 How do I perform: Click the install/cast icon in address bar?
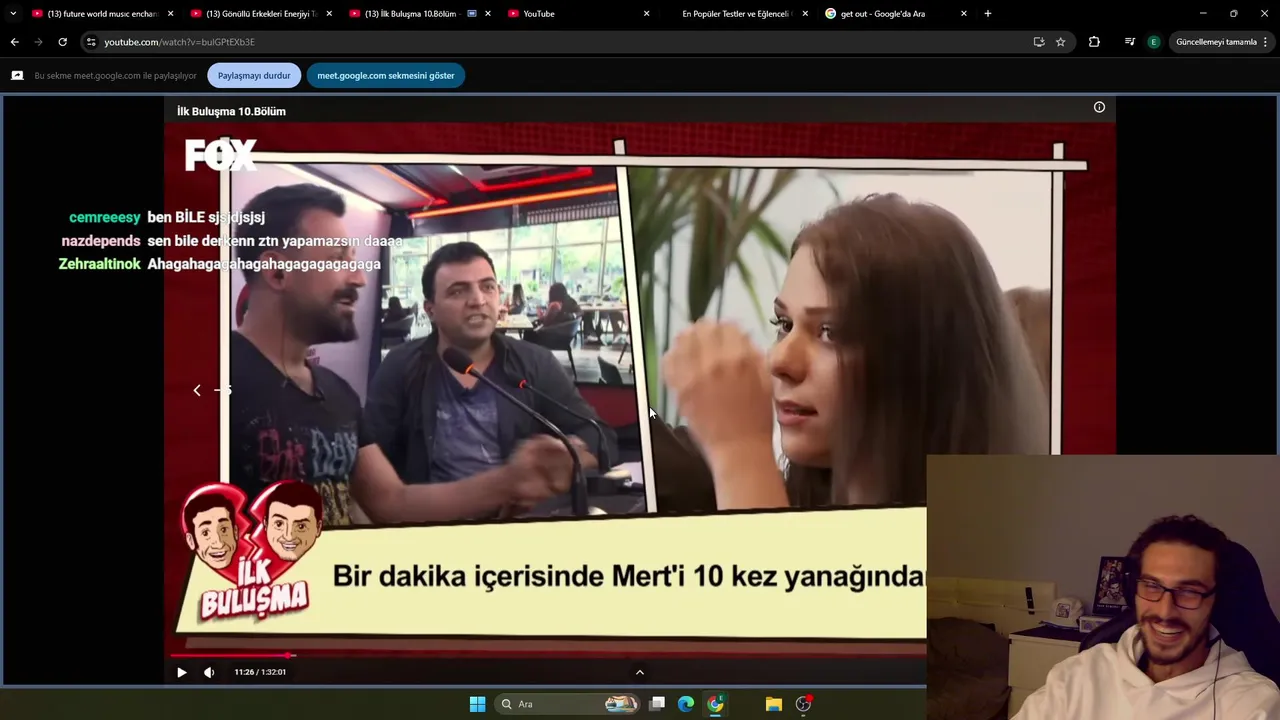[x=1039, y=42]
